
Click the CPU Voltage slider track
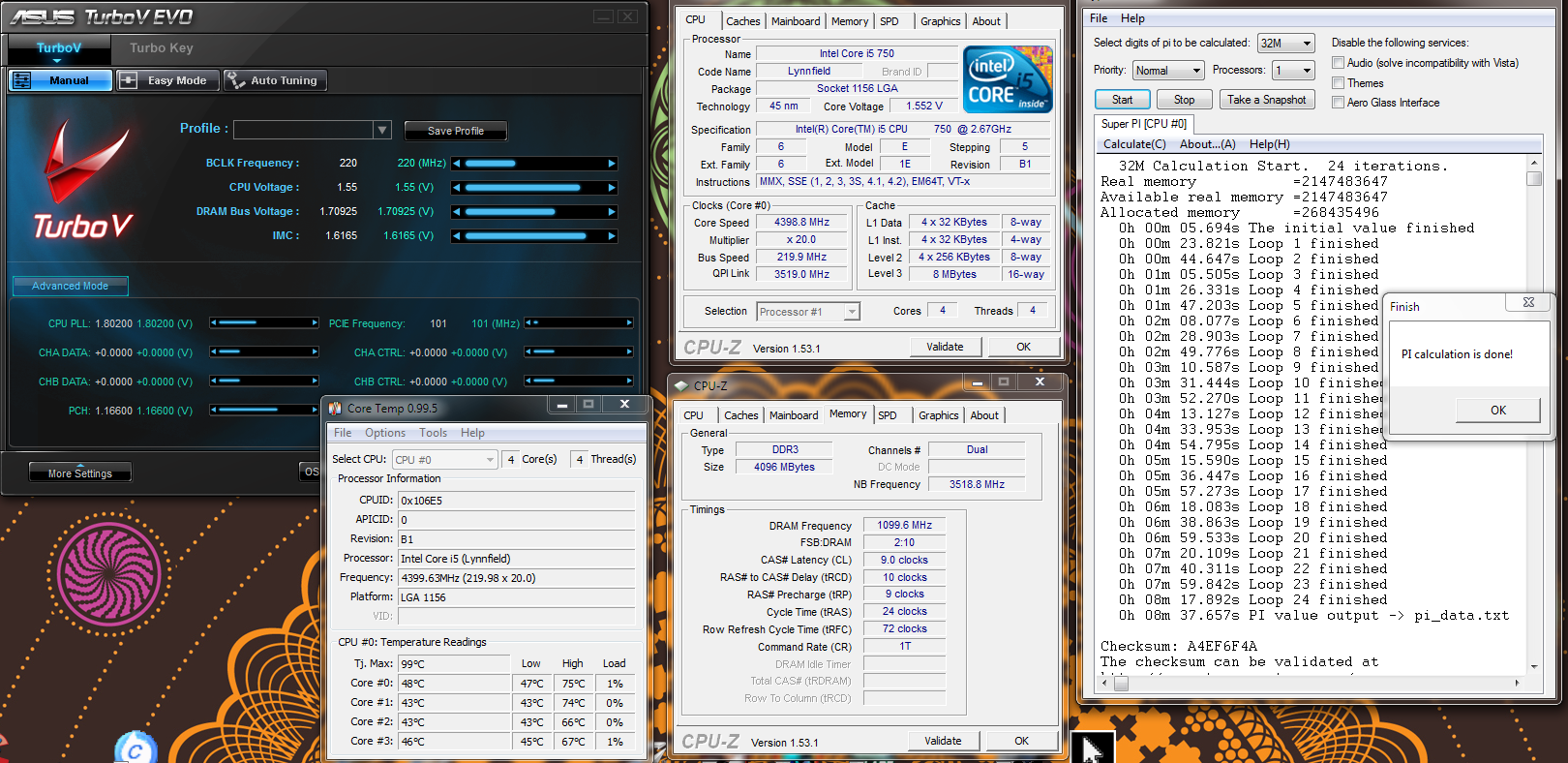tap(534, 188)
